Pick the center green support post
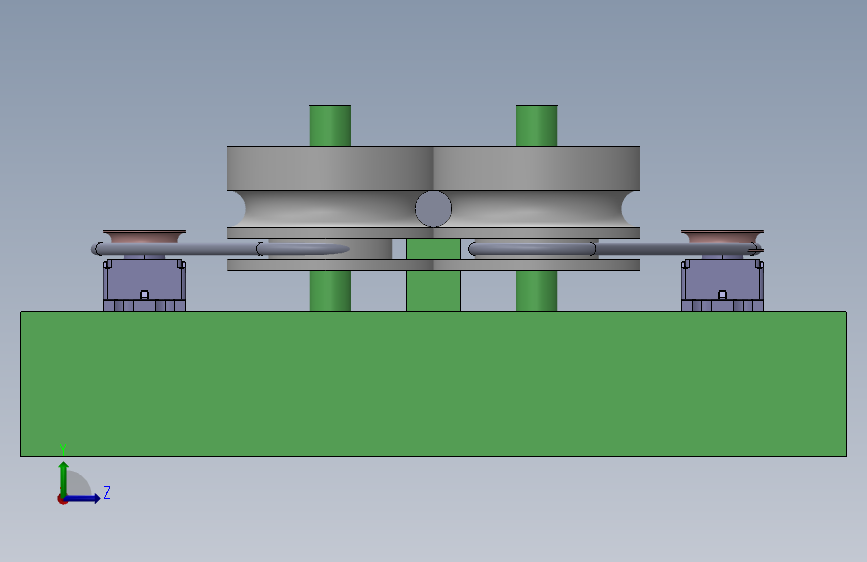Image resolution: width=867 pixels, height=562 pixels. [x=434, y=275]
